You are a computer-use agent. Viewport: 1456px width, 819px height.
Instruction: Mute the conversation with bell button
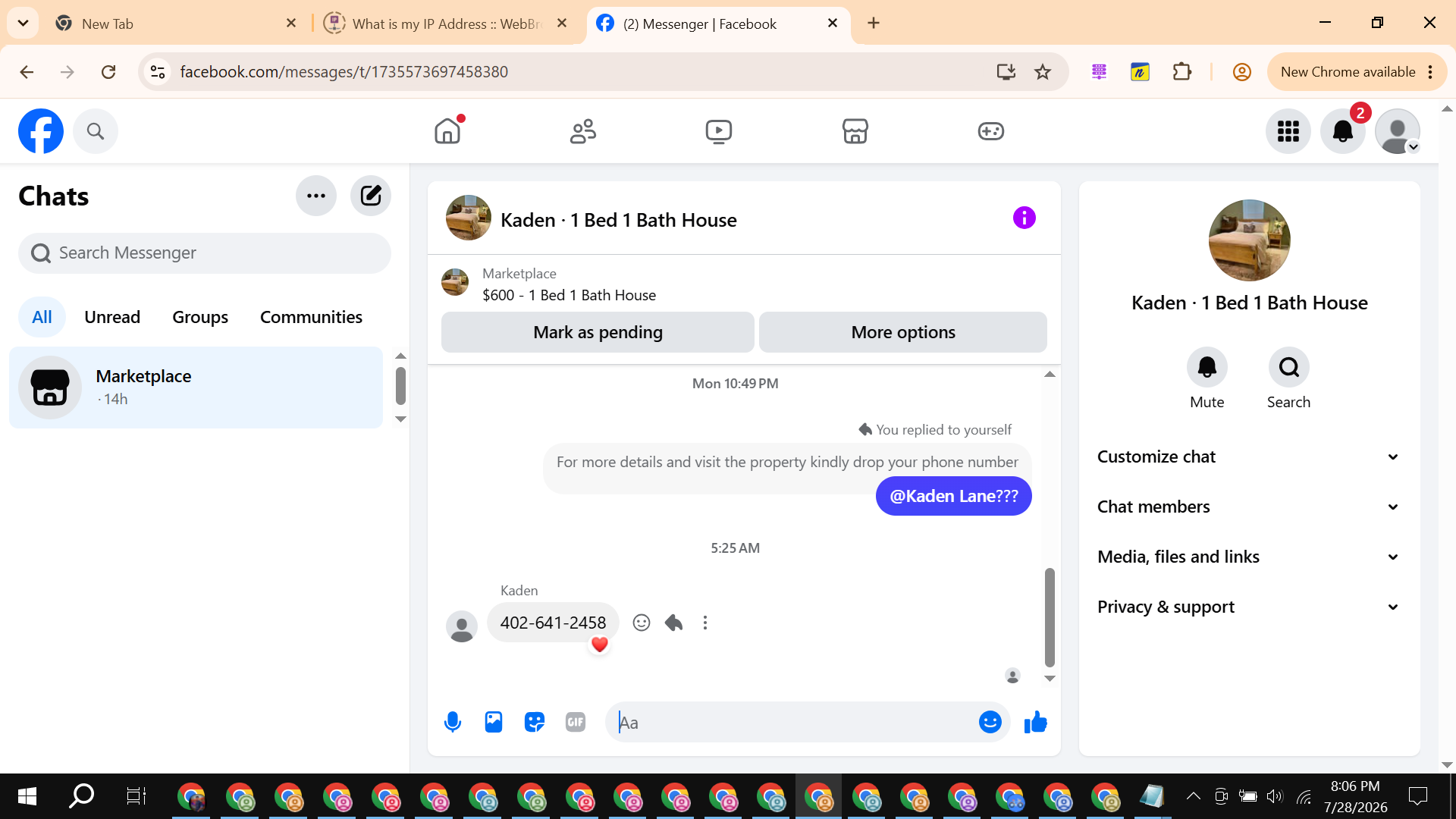[x=1207, y=368]
